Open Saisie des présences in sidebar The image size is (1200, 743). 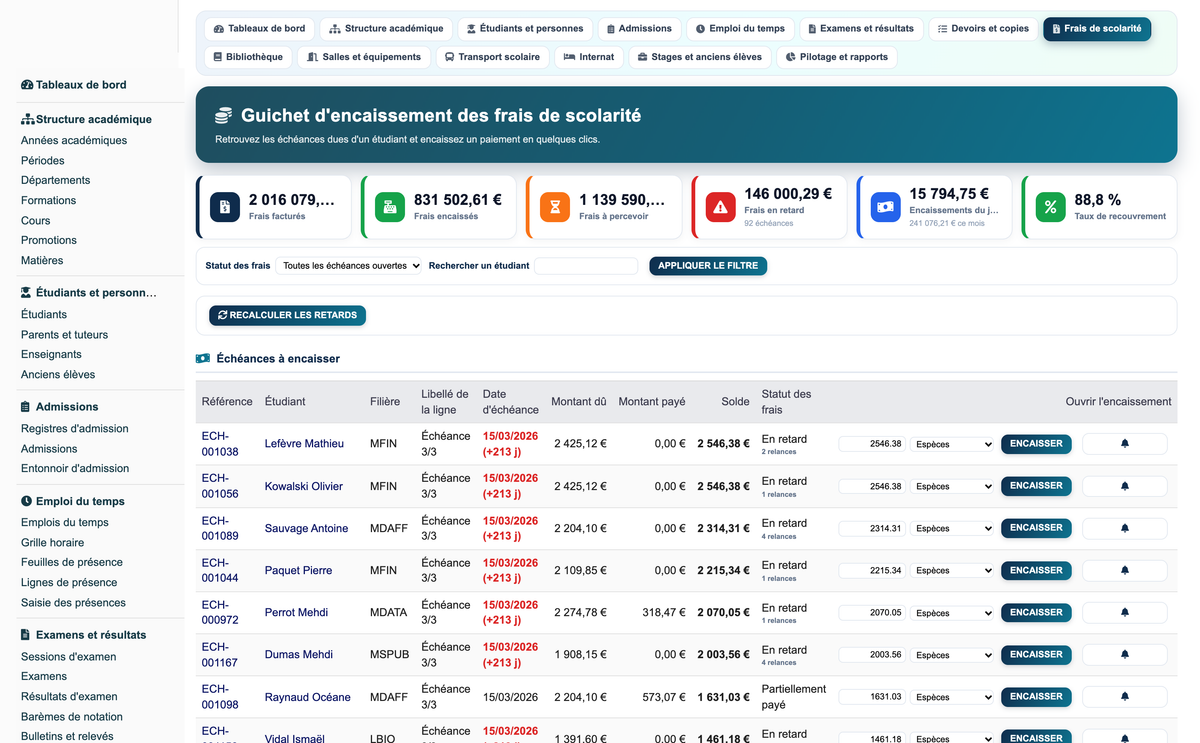point(73,602)
